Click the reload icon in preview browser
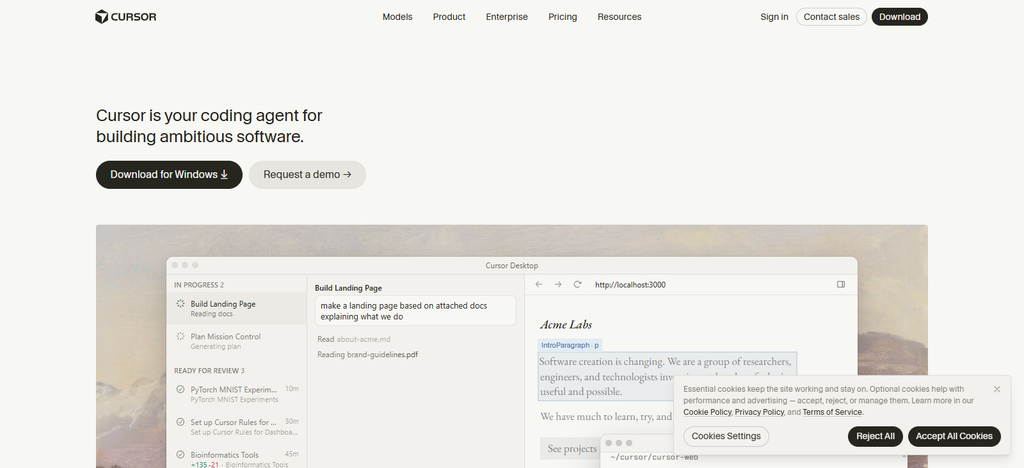 [577, 285]
